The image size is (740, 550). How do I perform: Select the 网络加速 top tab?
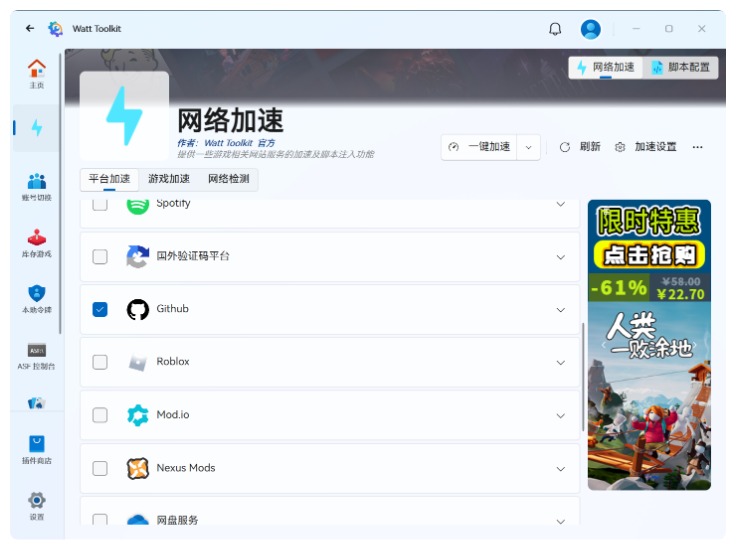pyautogui.click(x=606, y=68)
